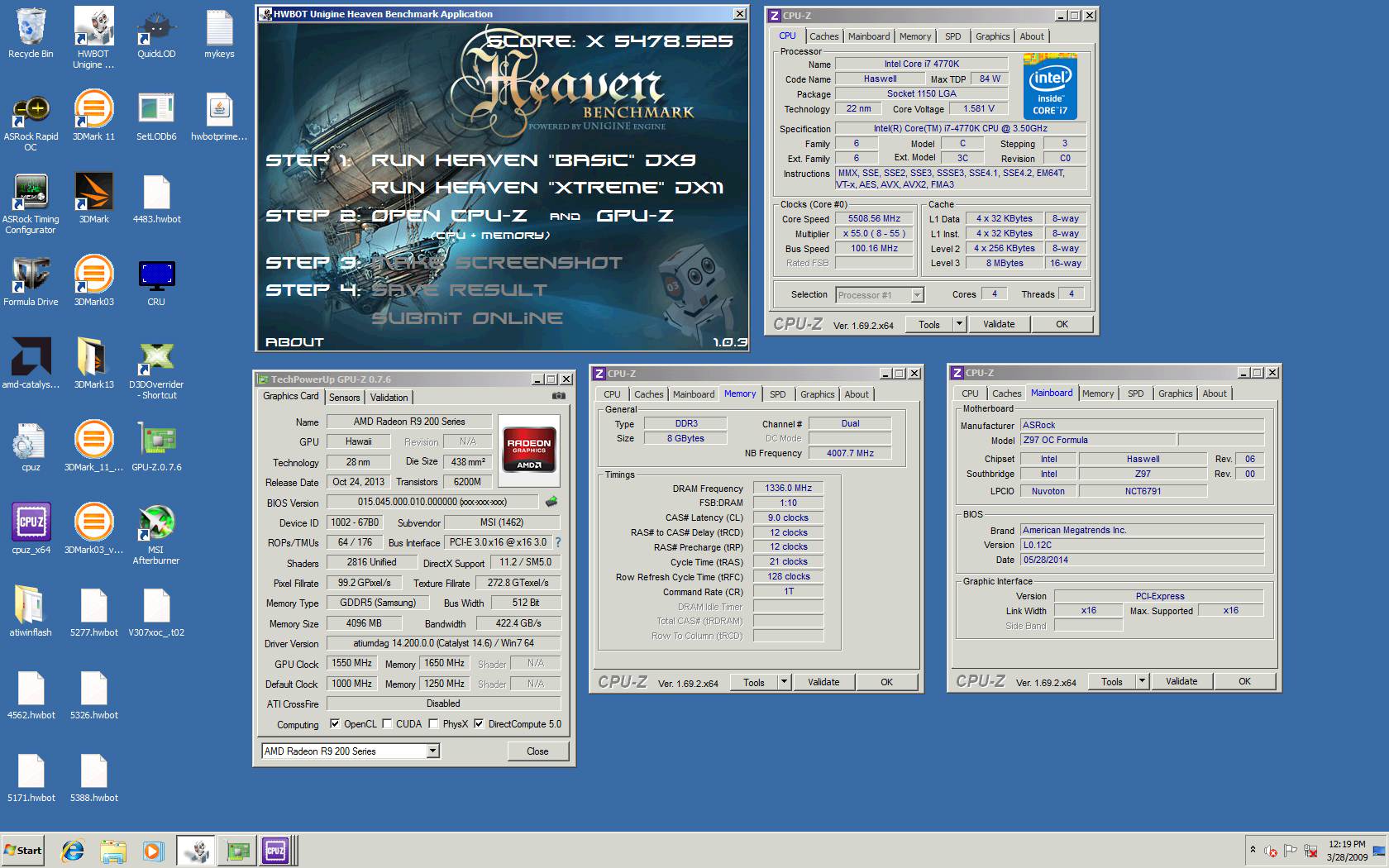1389x868 pixels.
Task: Click Validate in CPU-Z Mainboard window
Action: click(1181, 681)
